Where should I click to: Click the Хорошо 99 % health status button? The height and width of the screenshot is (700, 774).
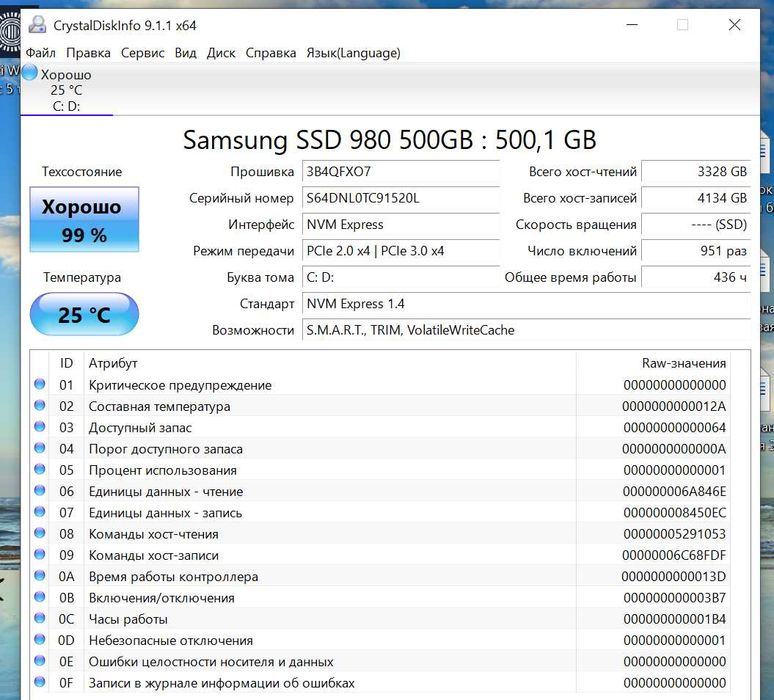[x=84, y=220]
